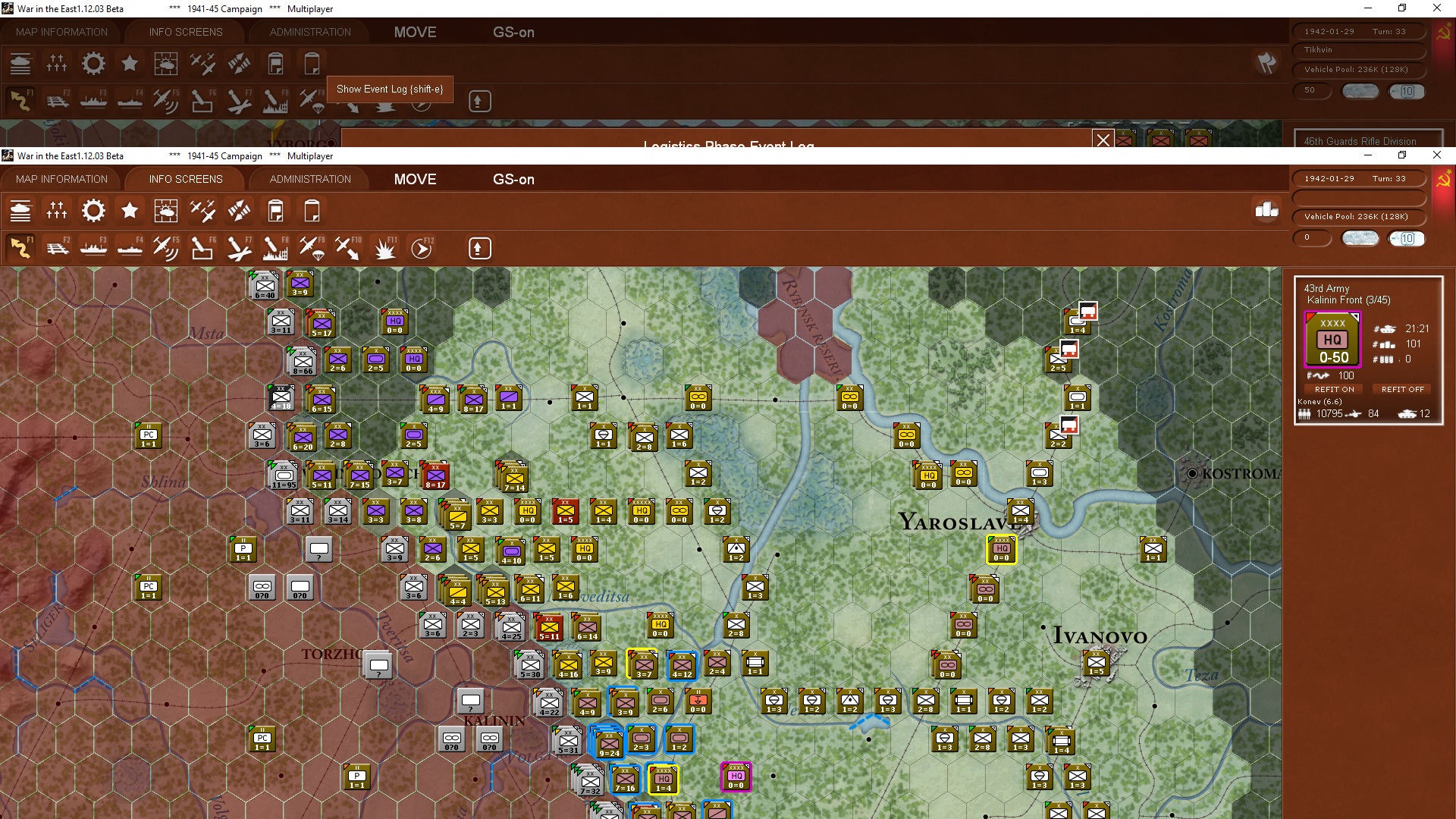This screenshot has height=819, width=1456.
Task: Click the 43rd Army HQ counter portrait
Action: click(1332, 340)
